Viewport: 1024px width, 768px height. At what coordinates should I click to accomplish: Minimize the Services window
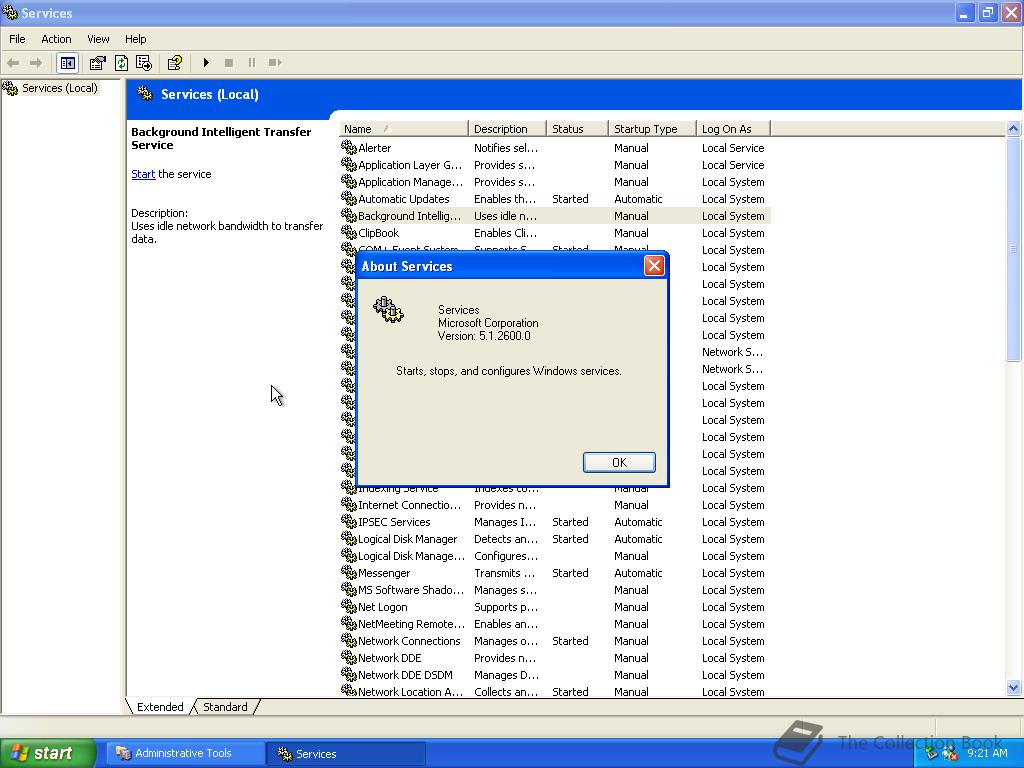pos(964,13)
